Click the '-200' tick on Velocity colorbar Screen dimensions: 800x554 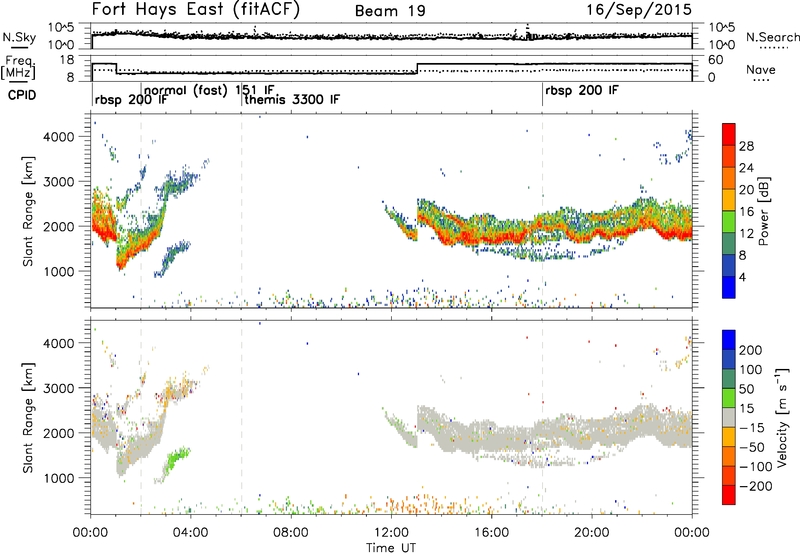click(756, 486)
